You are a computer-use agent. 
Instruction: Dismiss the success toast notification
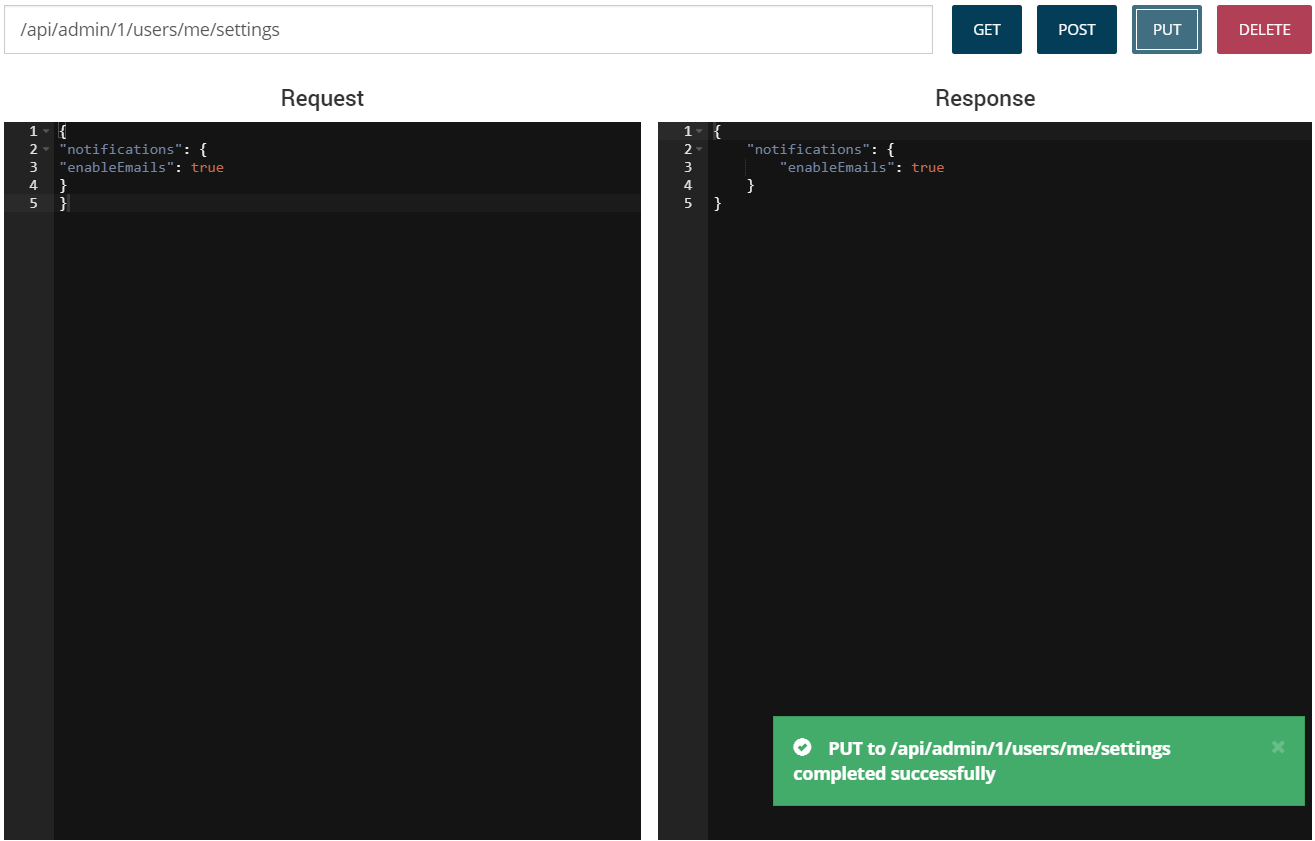click(x=1277, y=746)
